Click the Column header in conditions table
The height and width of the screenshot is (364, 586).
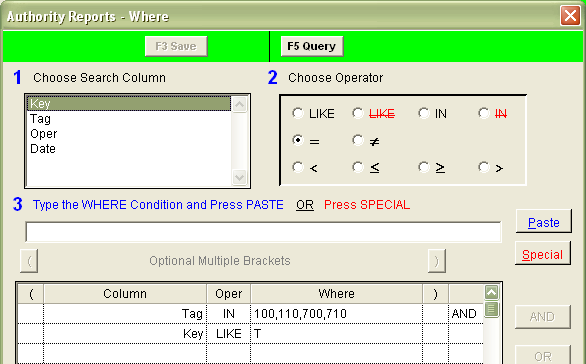[125, 294]
